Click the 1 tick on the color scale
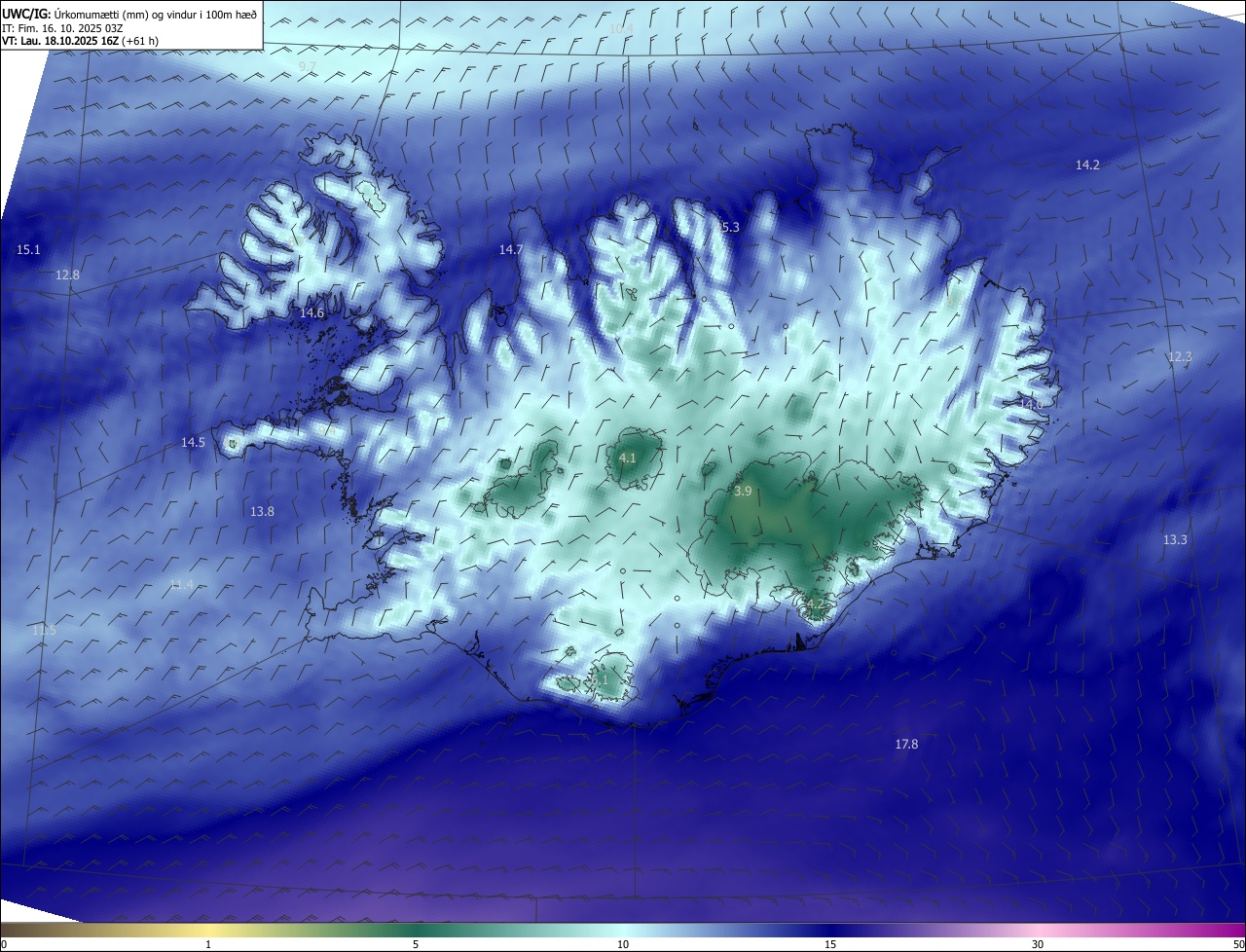This screenshot has width=1246, height=952. click(208, 944)
